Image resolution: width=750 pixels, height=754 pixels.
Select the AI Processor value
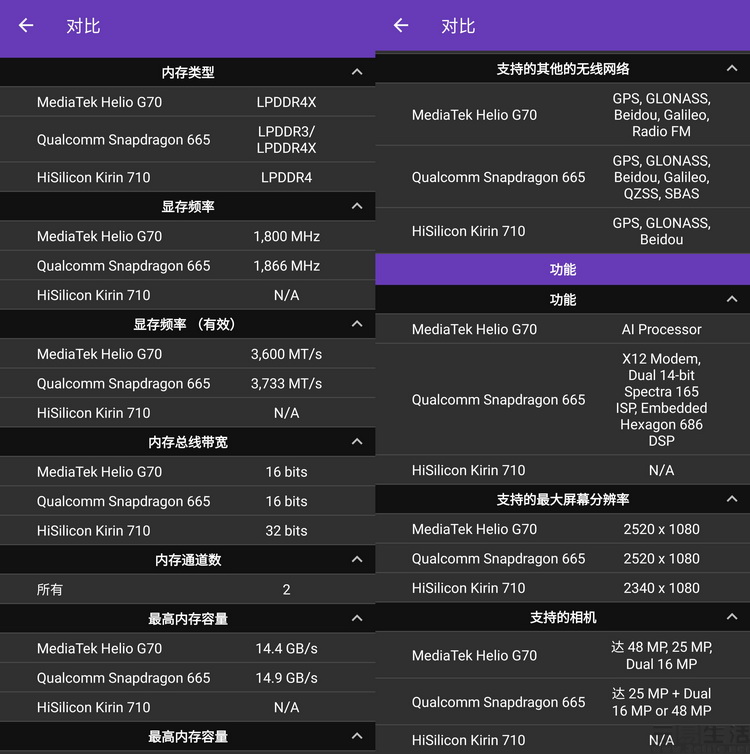662,329
